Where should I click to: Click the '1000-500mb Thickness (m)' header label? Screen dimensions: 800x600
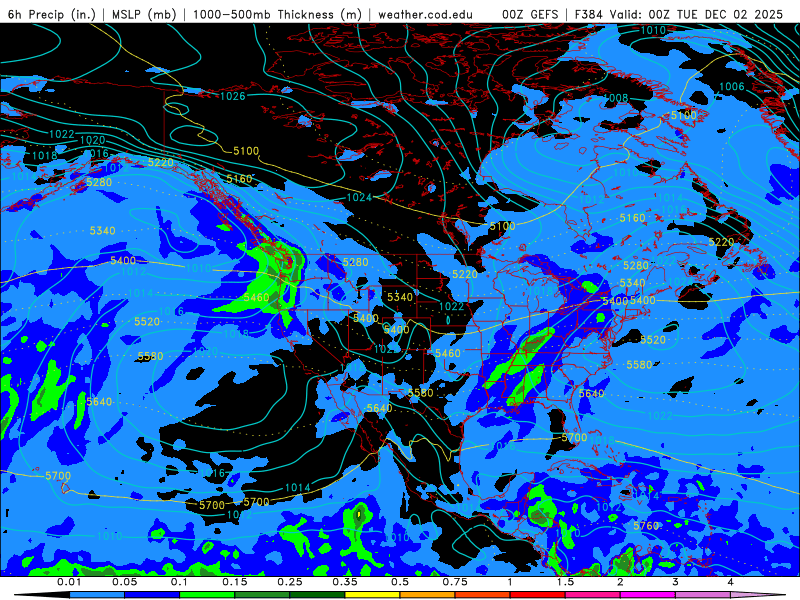pyautogui.click(x=277, y=14)
